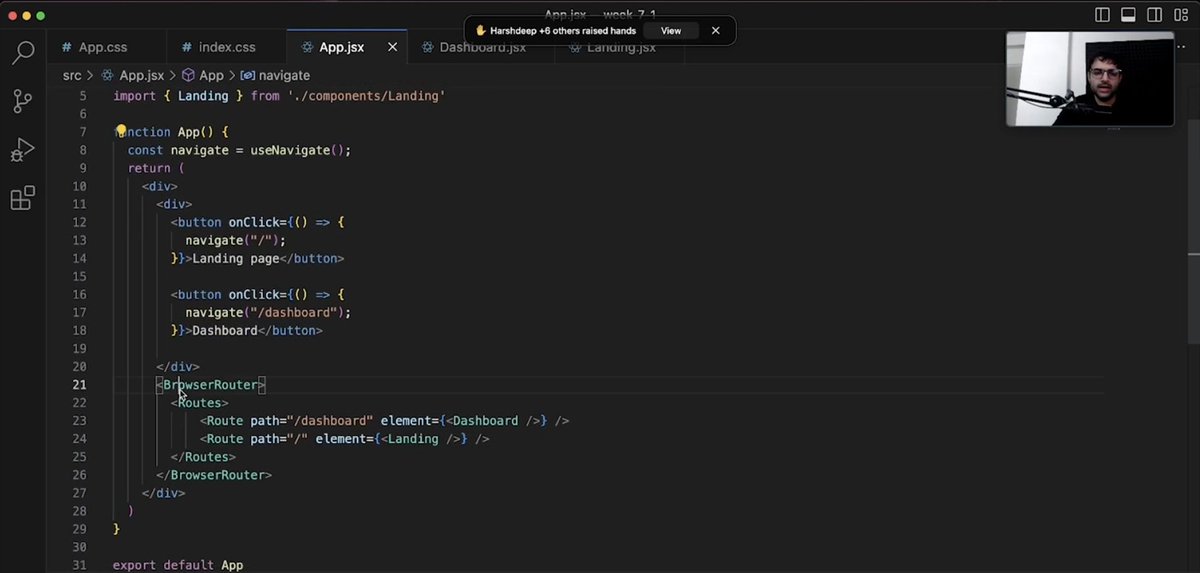Switch to the App.css tab
This screenshot has width=1200, height=573.
click(103, 47)
